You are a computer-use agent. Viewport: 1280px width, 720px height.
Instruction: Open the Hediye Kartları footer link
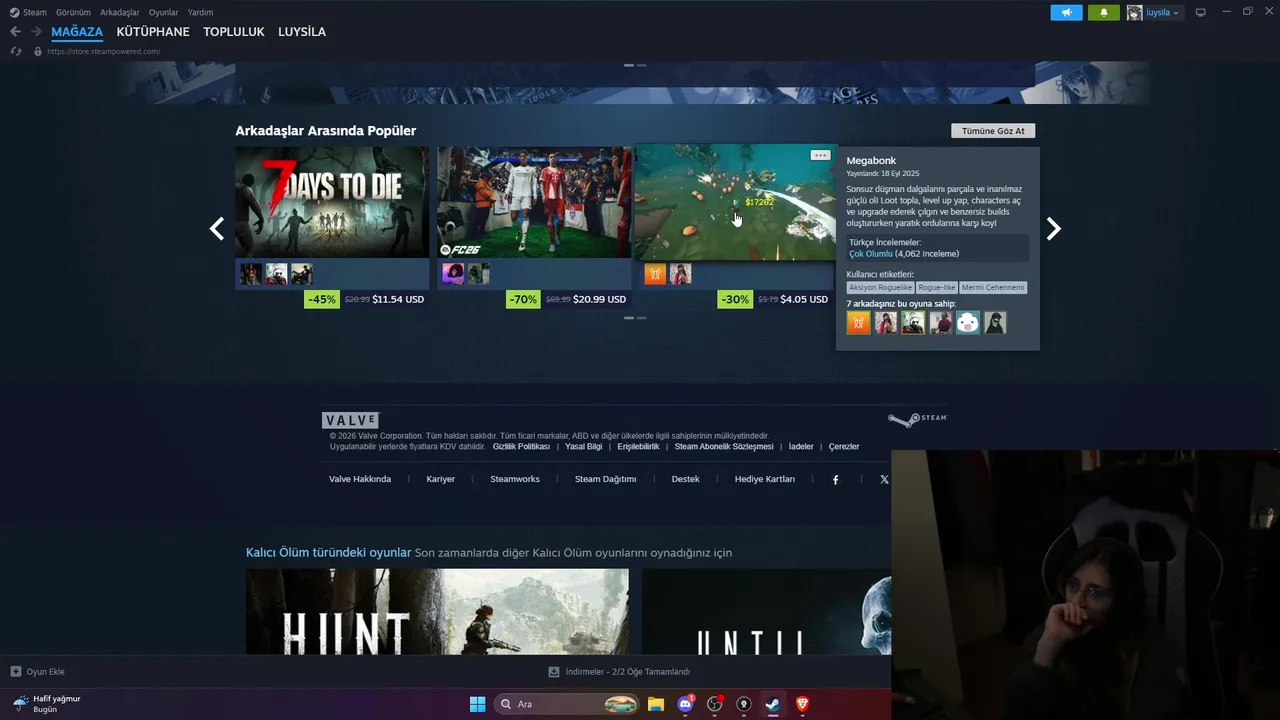(x=765, y=479)
